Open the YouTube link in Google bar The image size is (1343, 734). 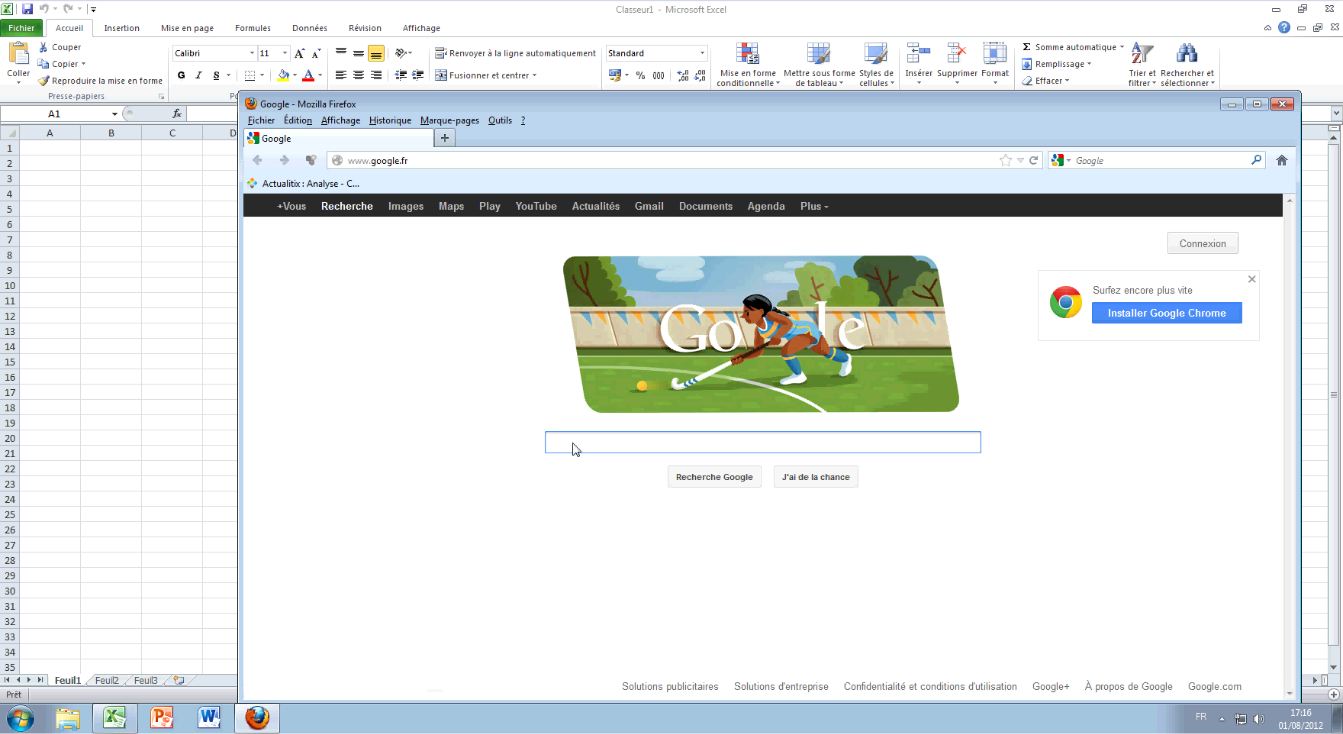pyautogui.click(x=536, y=206)
